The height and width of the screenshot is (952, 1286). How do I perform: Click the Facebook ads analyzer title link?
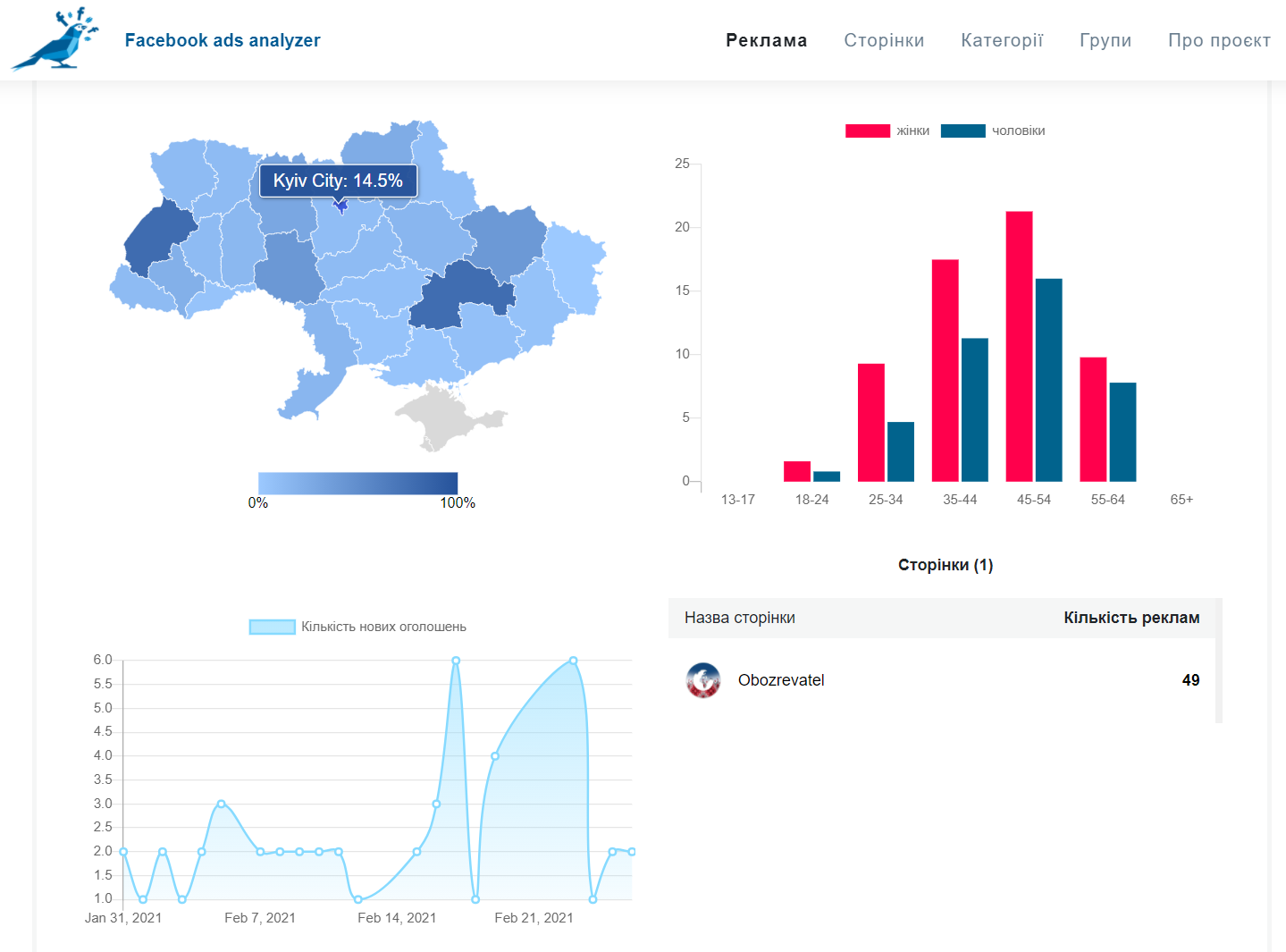pos(223,40)
